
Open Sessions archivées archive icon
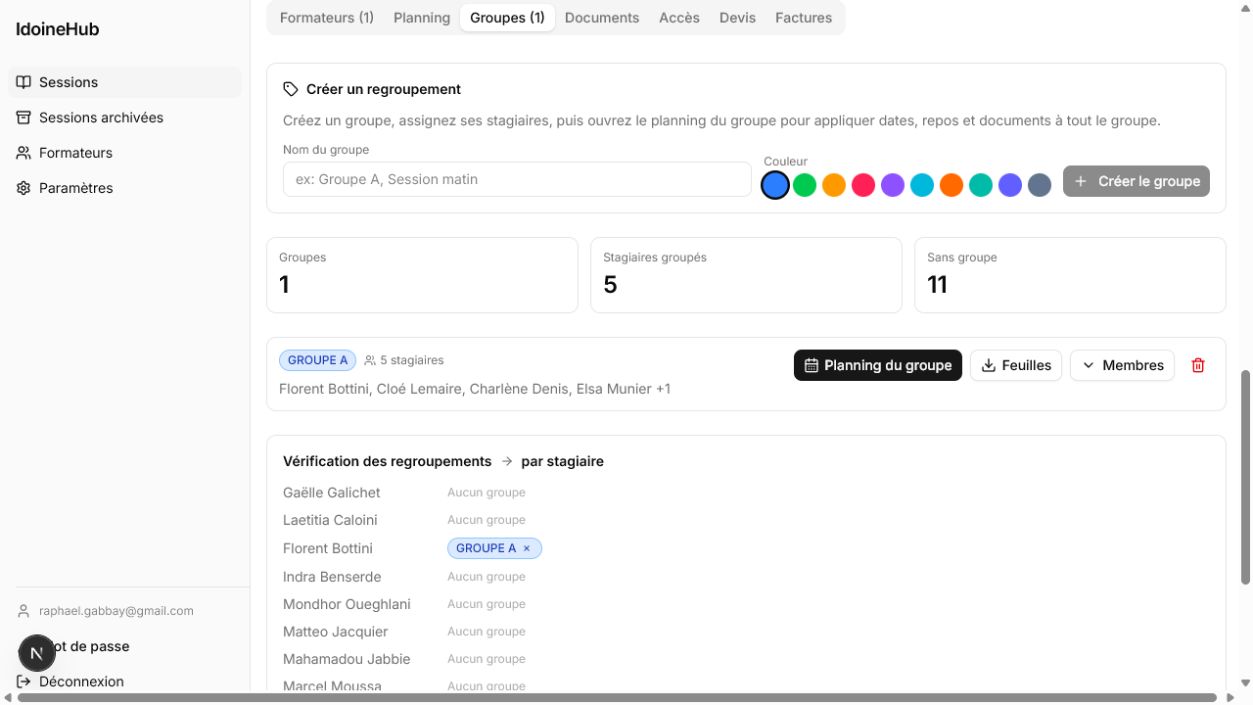tap(24, 118)
